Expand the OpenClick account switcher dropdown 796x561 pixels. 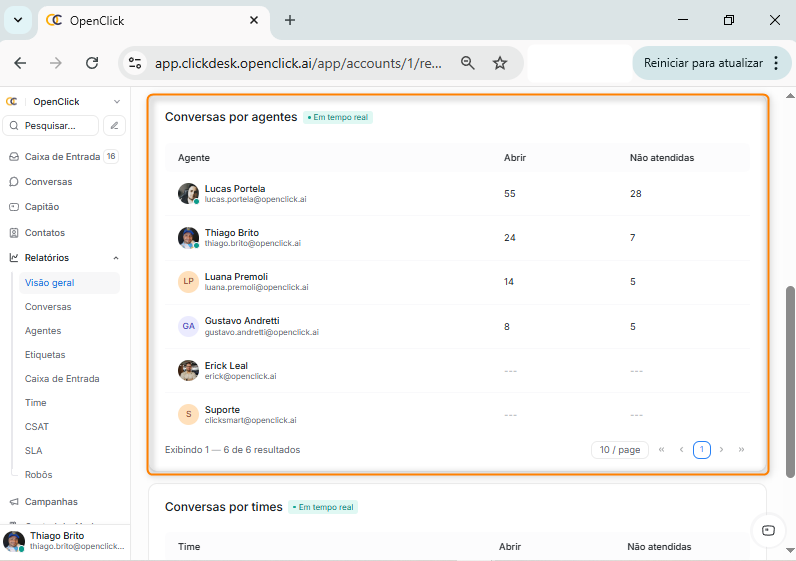[116, 101]
